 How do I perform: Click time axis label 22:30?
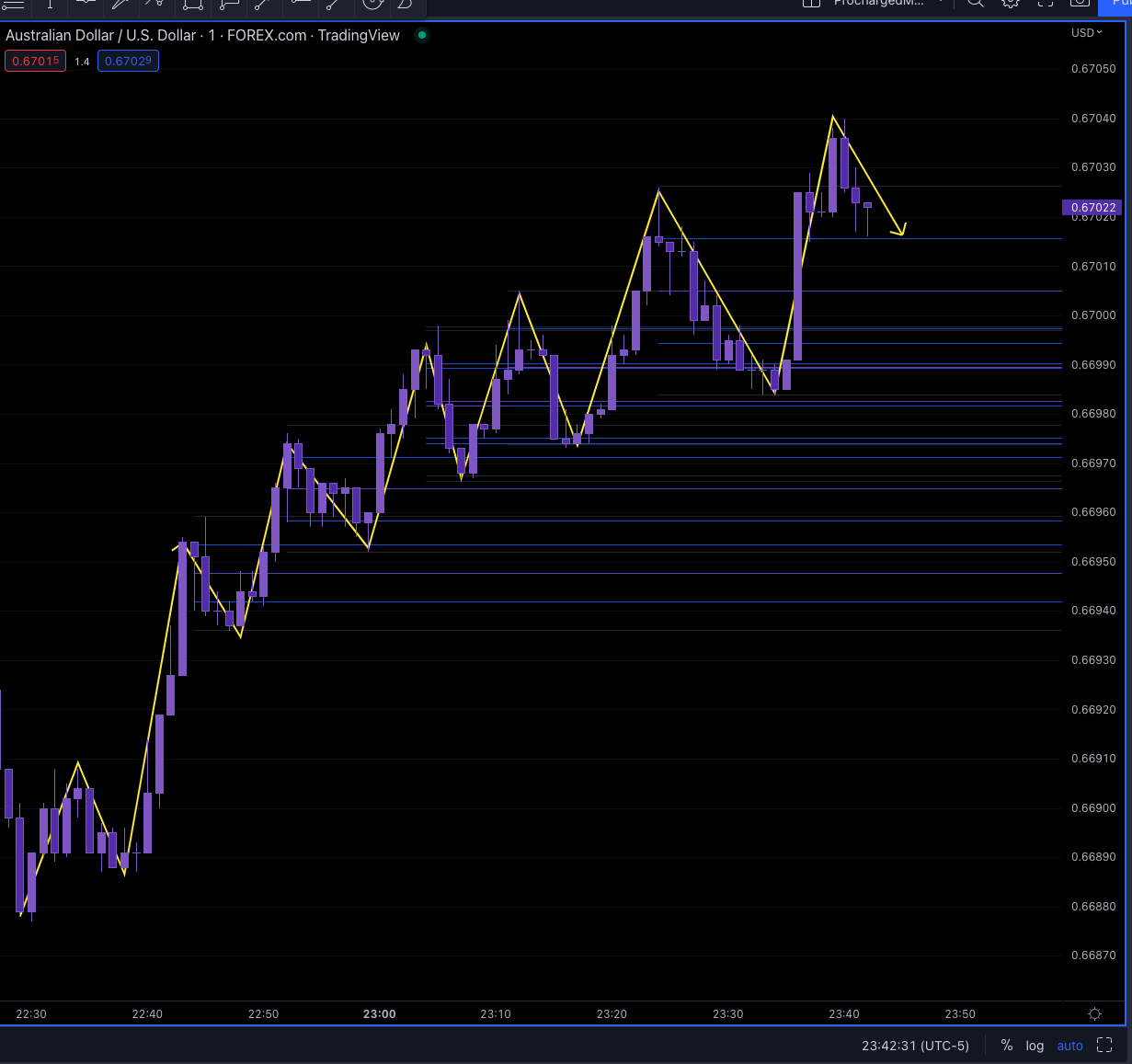[31, 1014]
